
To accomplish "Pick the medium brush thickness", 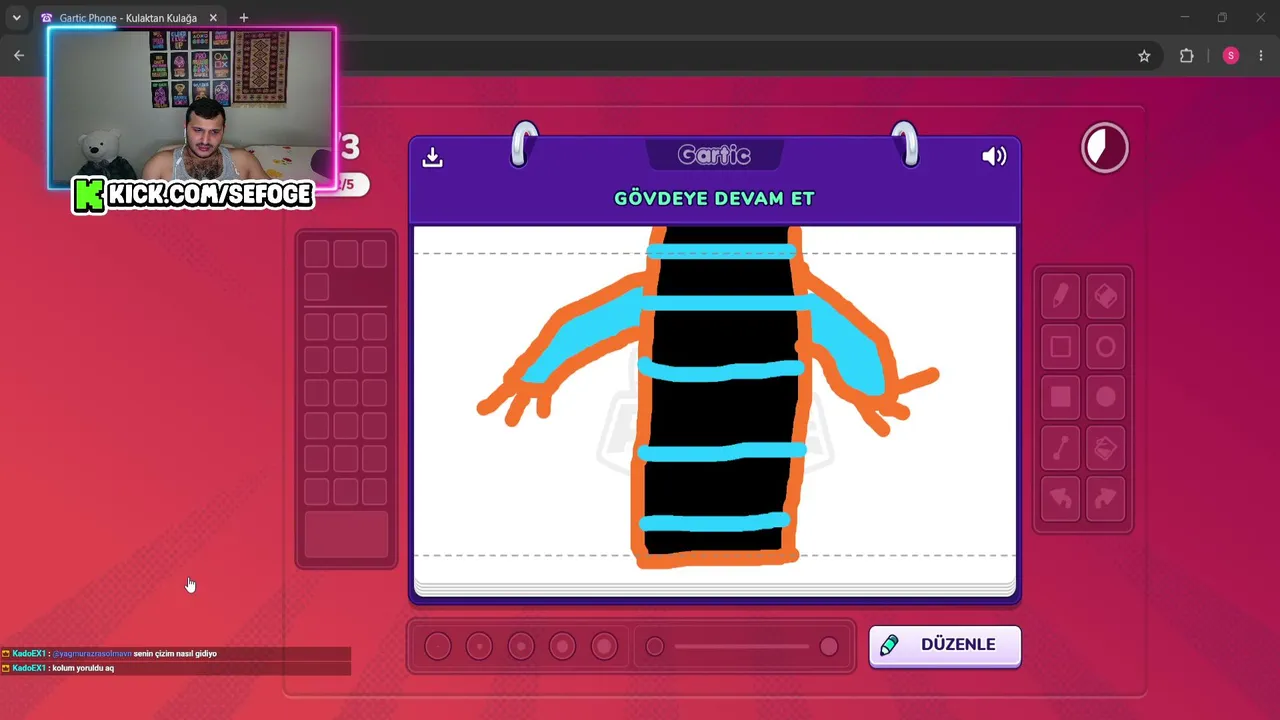I will pos(521,646).
